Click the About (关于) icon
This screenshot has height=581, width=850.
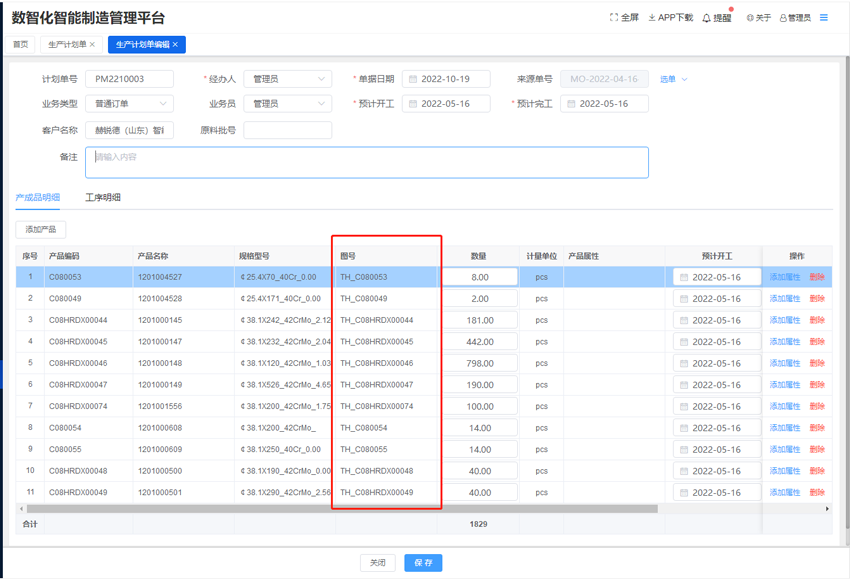click(x=750, y=18)
